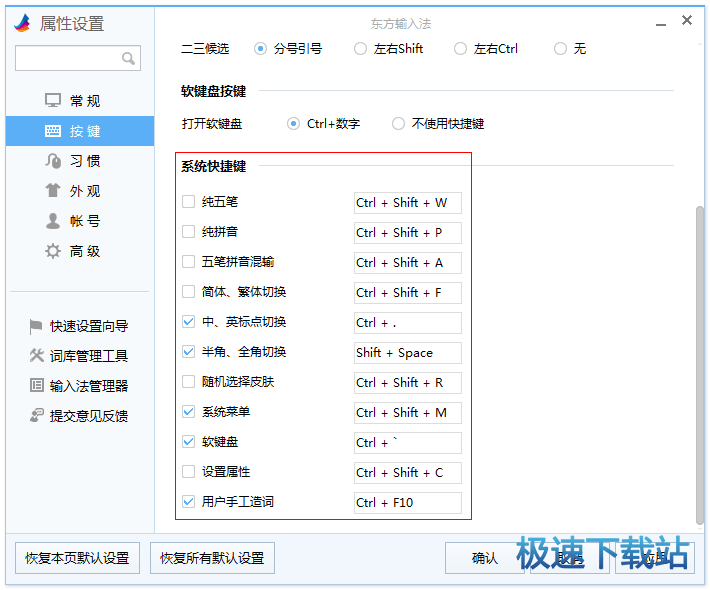
Task: Click the person icon beside 帐号
Action: coord(53,221)
